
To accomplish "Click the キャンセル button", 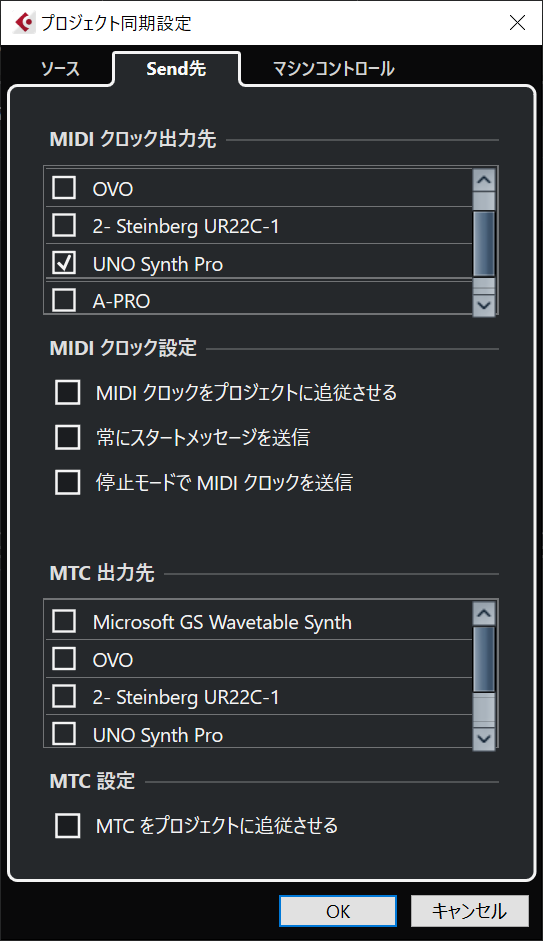I will point(470,911).
